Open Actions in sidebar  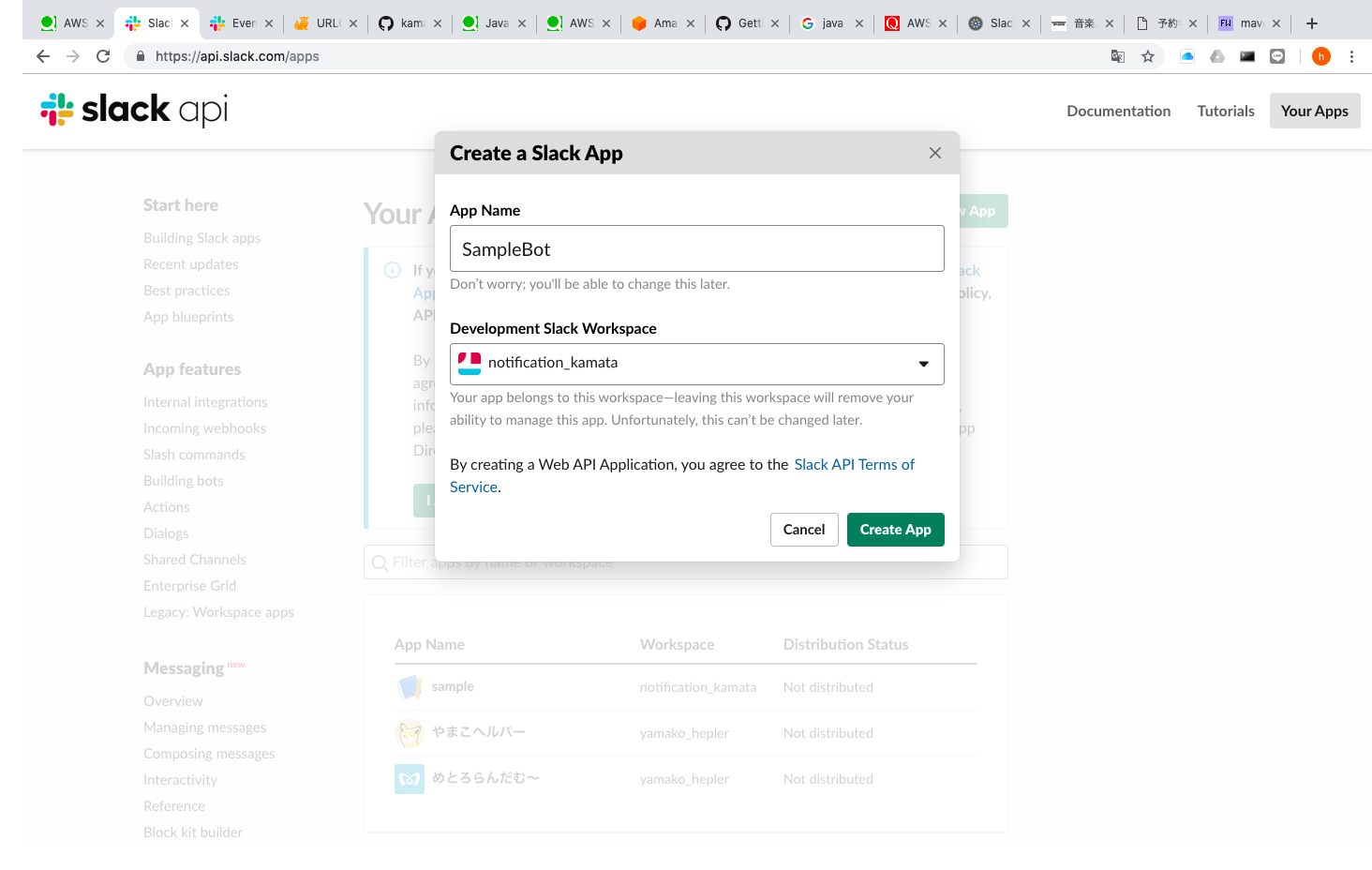[167, 507]
